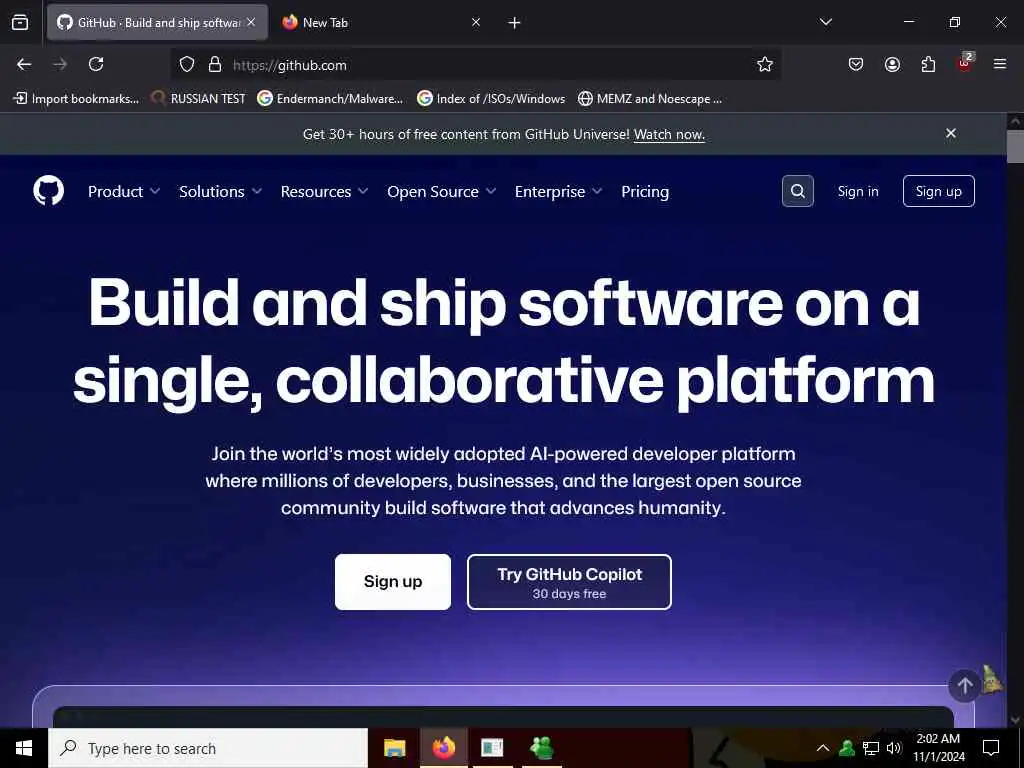Open GitHub search with magnifier button

click(x=797, y=191)
